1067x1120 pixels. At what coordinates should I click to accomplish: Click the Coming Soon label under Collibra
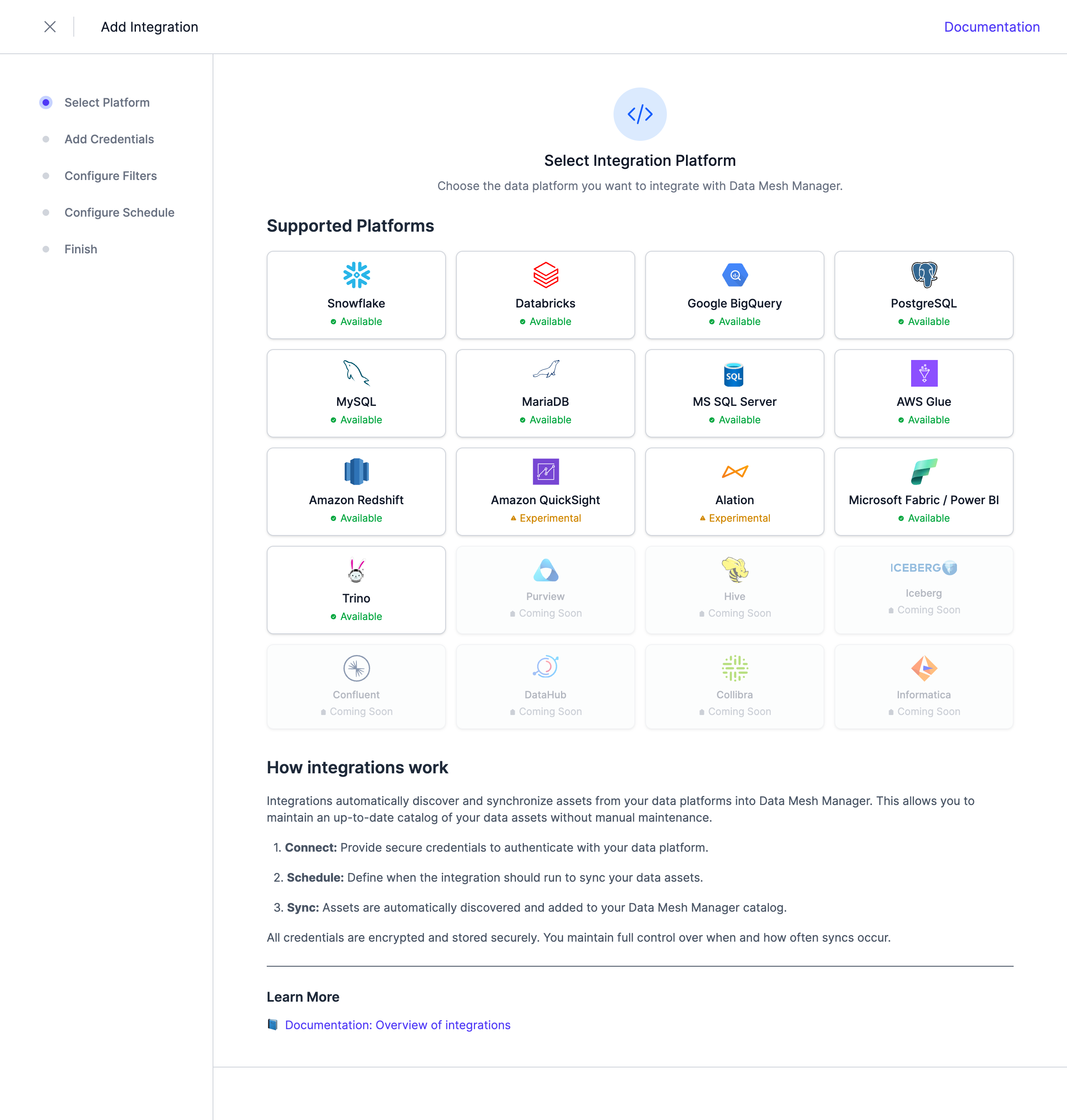point(735,711)
